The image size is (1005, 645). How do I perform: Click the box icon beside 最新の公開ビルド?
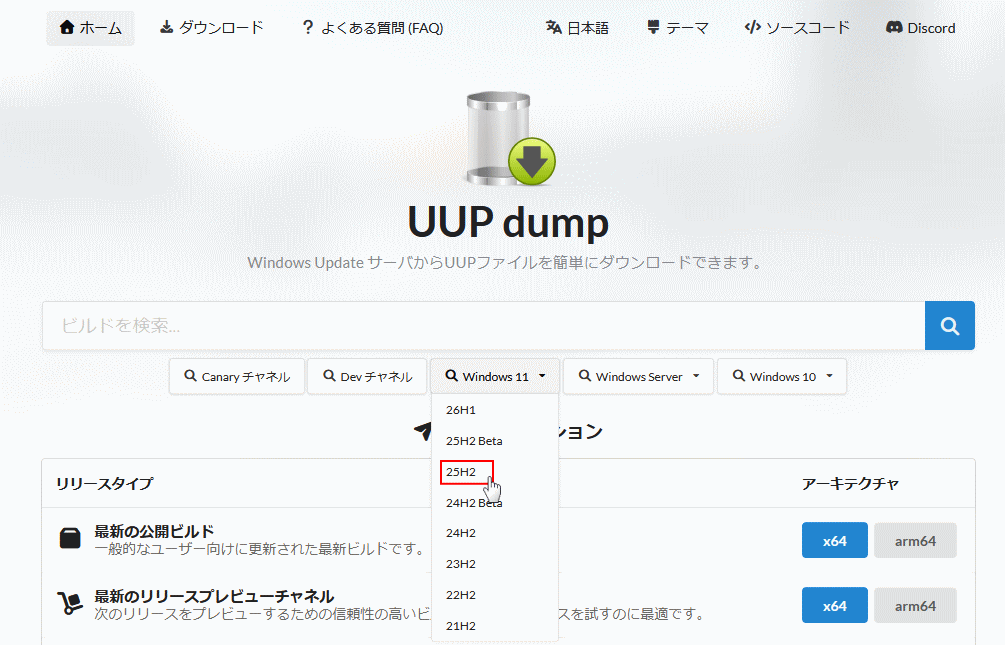70,539
